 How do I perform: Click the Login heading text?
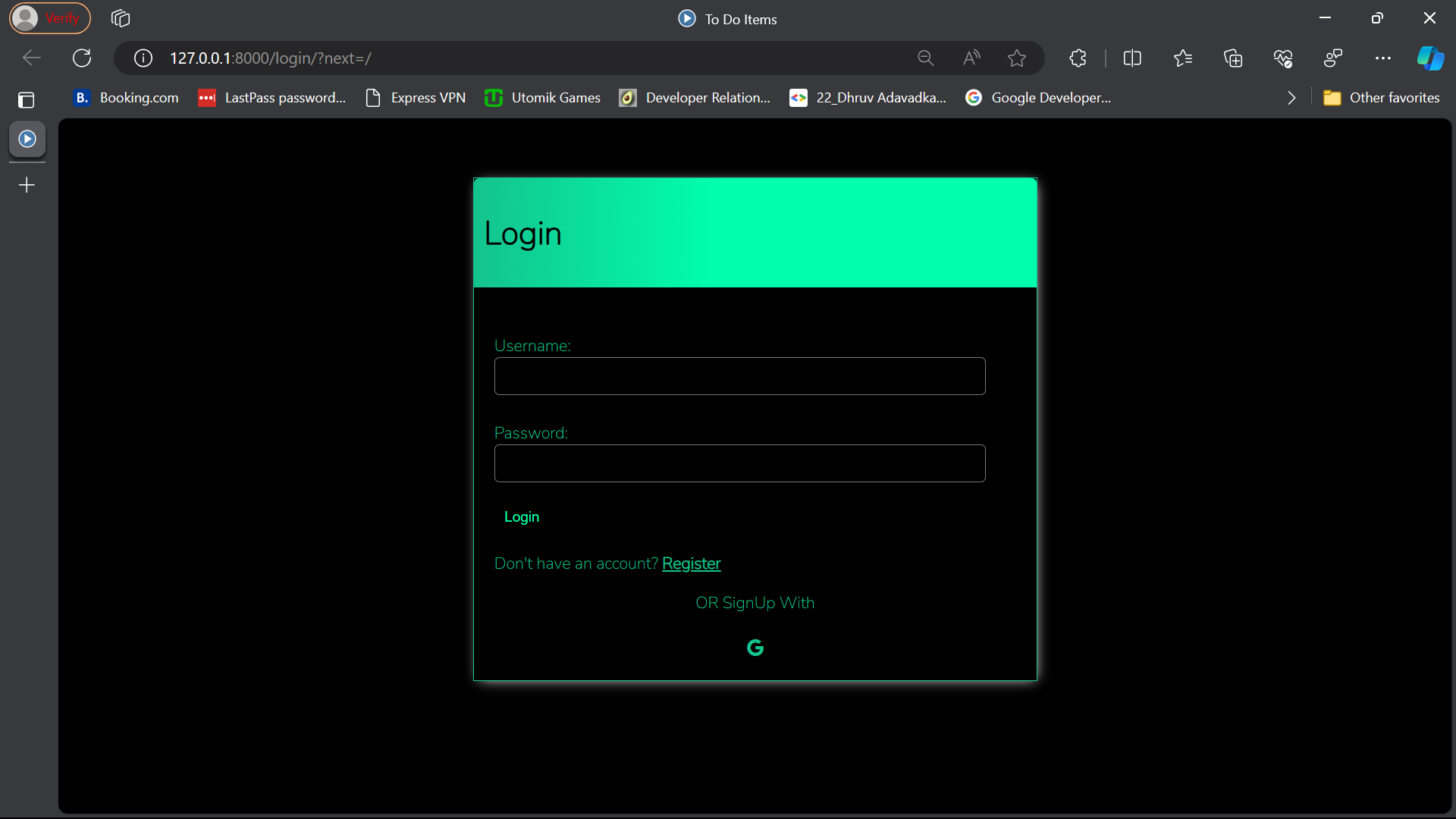pyautogui.click(x=523, y=234)
